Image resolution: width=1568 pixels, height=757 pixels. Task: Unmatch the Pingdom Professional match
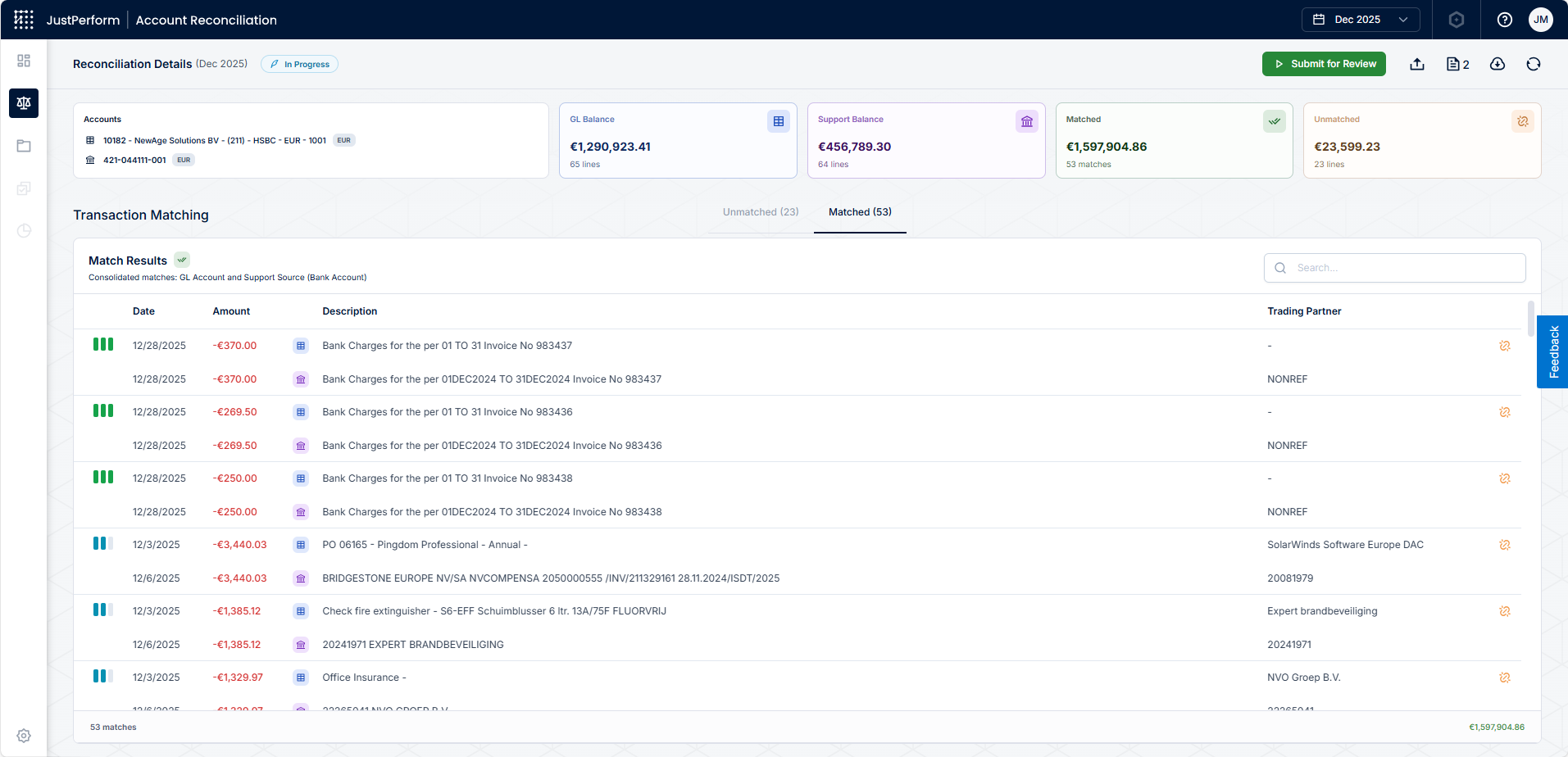pos(1505,545)
